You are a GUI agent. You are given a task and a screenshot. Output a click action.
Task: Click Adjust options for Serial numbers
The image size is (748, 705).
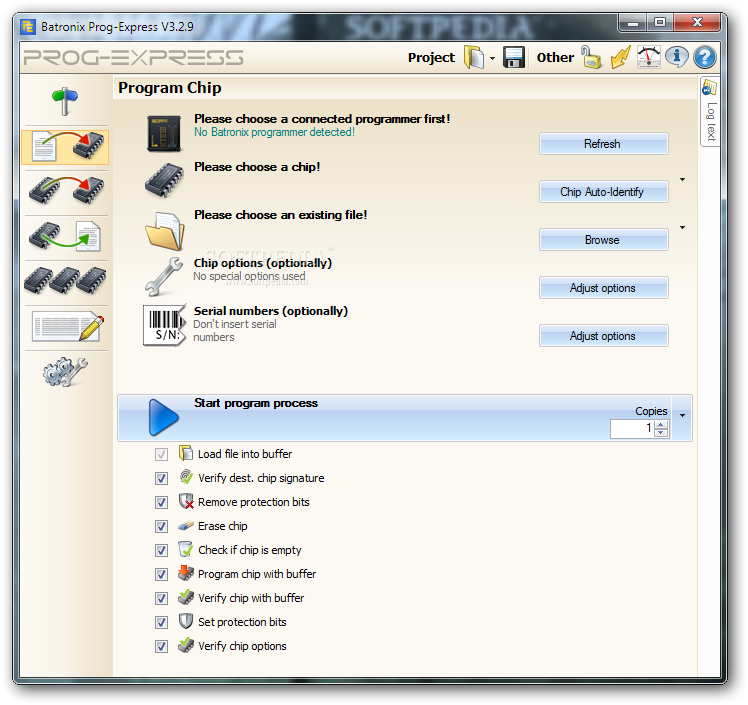pos(603,336)
